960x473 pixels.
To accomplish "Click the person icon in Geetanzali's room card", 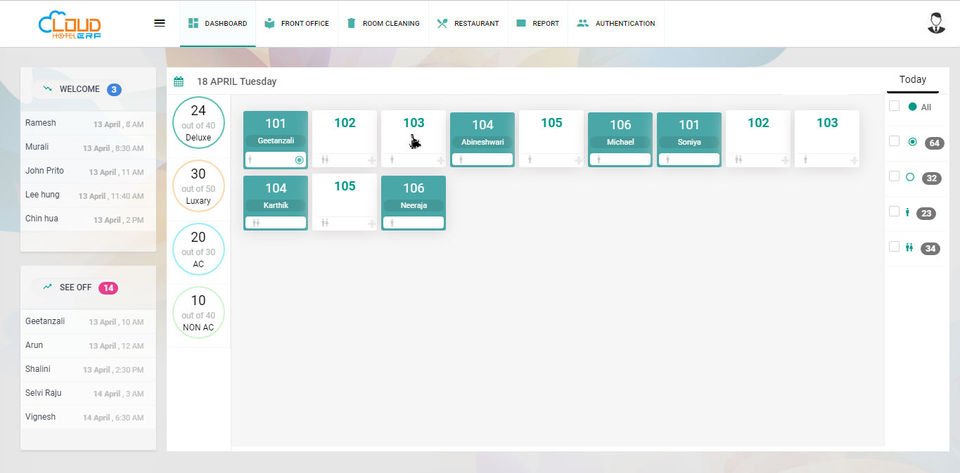I will [250, 160].
